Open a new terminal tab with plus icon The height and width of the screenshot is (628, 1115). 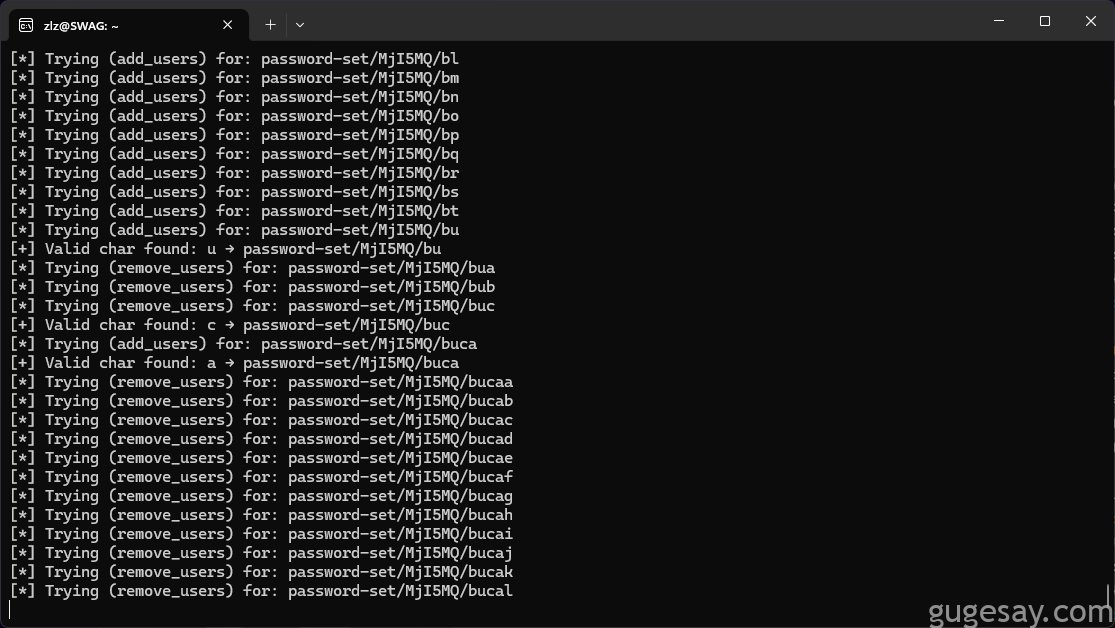coord(270,25)
